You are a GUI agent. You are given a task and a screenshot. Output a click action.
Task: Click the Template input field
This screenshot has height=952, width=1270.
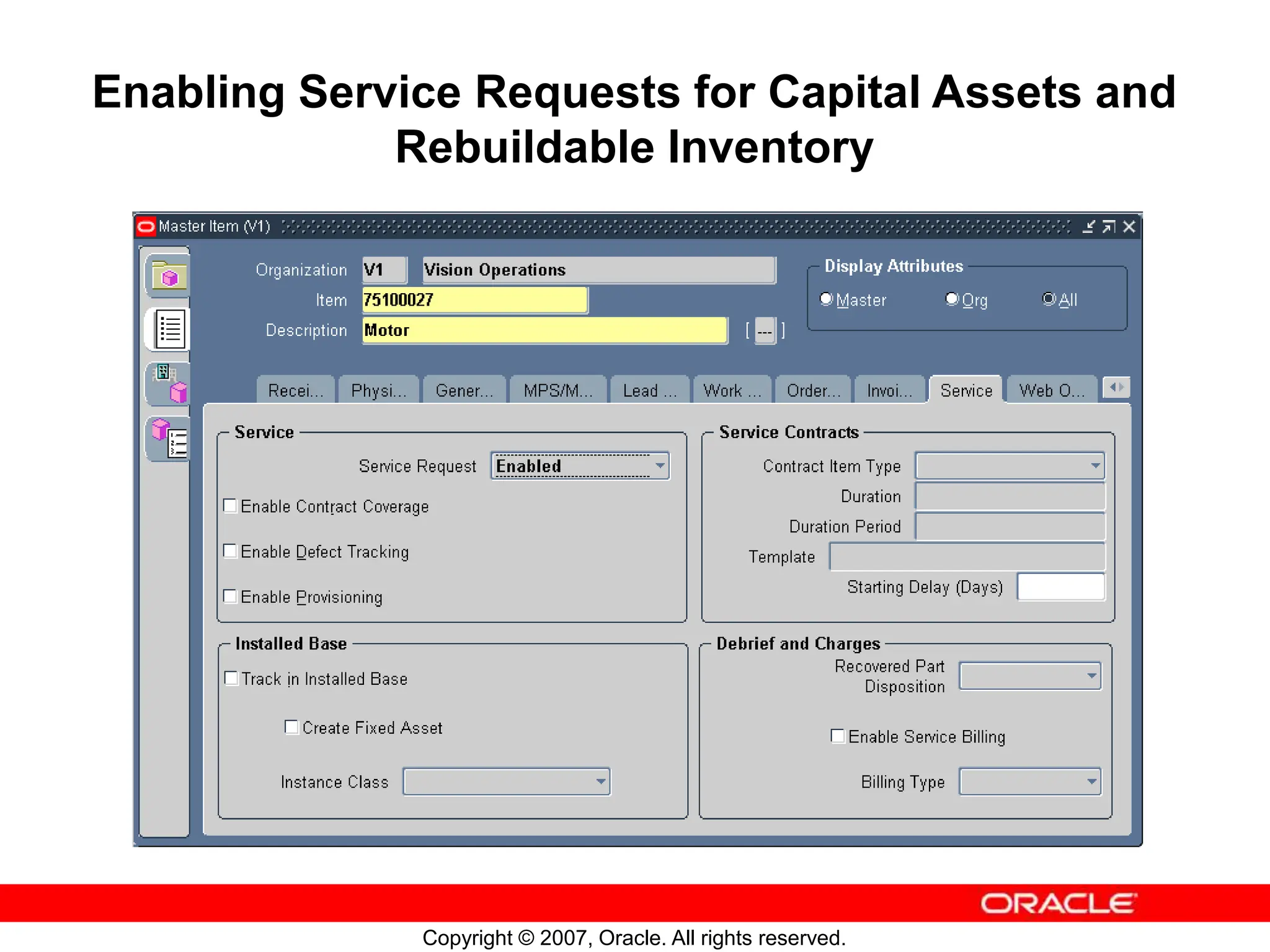coord(967,557)
